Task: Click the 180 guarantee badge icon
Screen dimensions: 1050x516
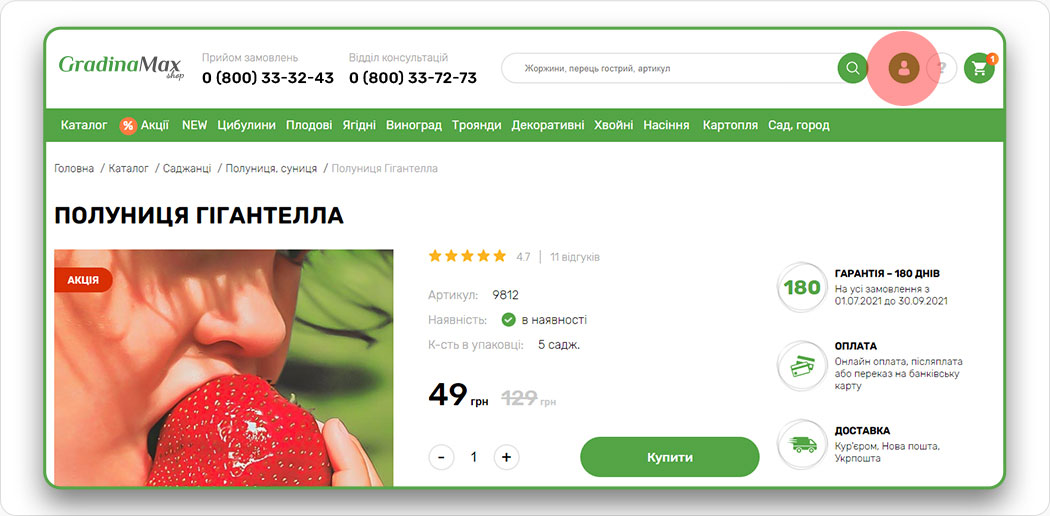Action: coord(802,288)
